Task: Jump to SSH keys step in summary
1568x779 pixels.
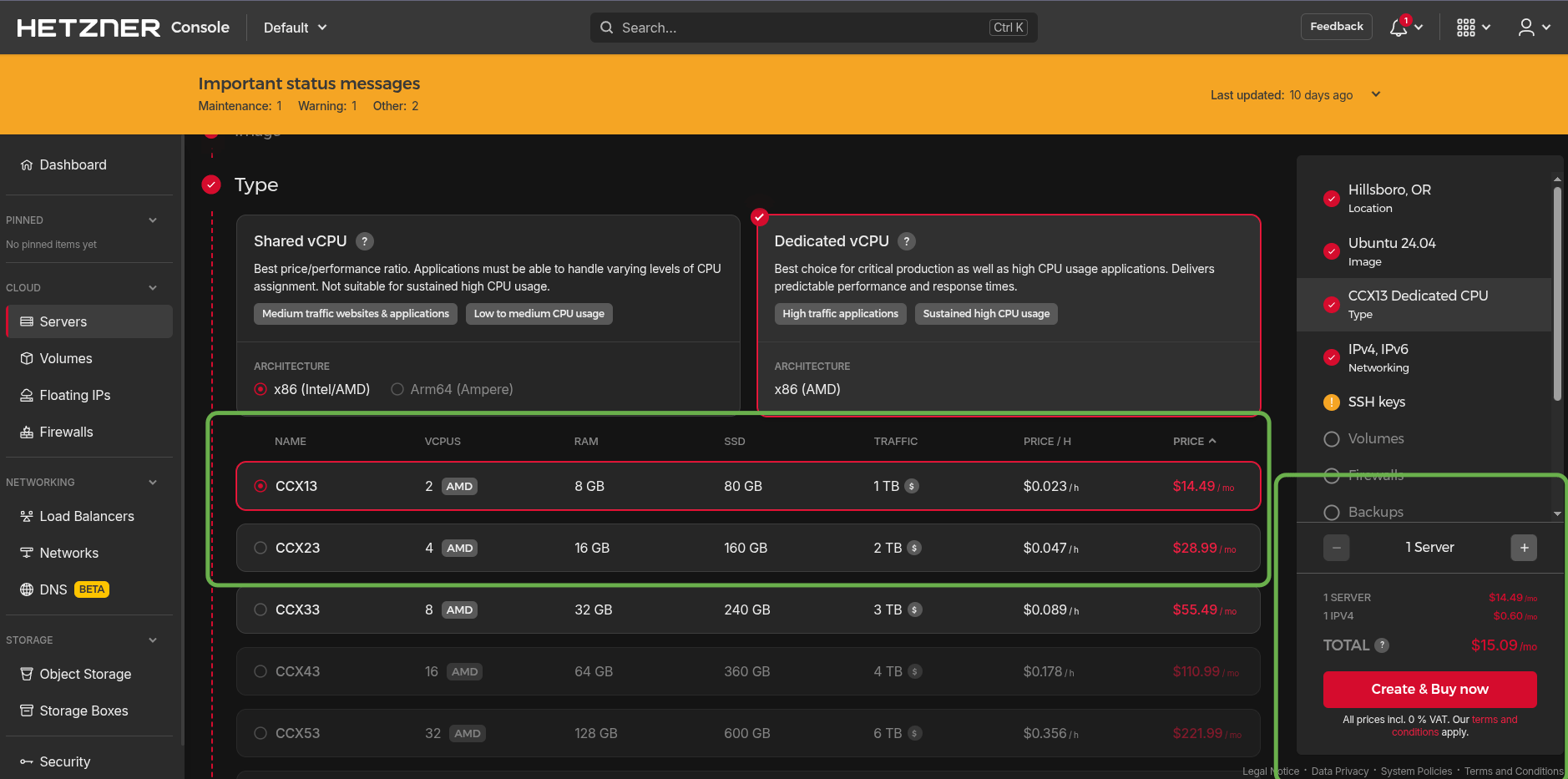Action: tap(1424, 402)
